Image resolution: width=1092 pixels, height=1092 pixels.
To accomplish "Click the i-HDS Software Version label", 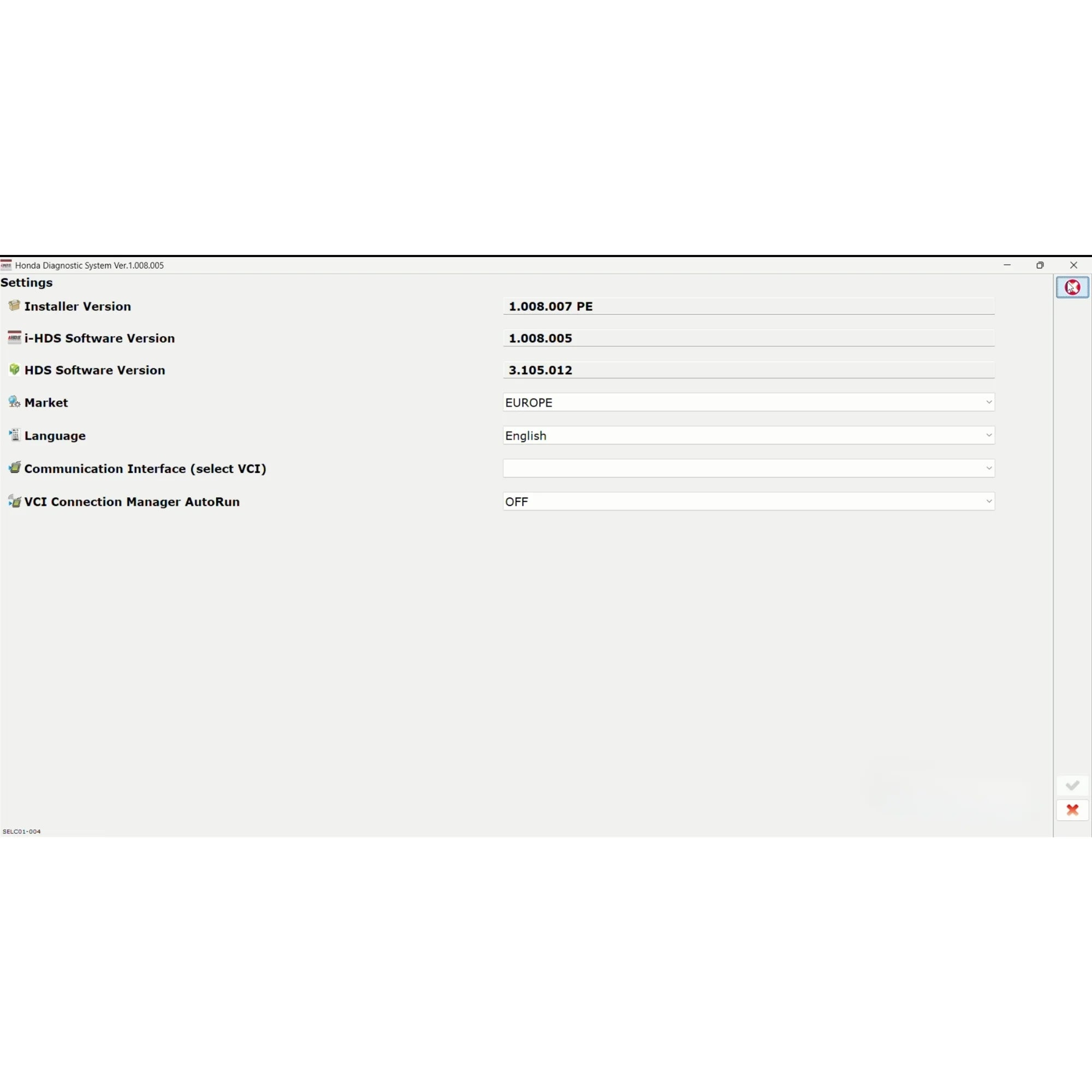I will pos(99,338).
